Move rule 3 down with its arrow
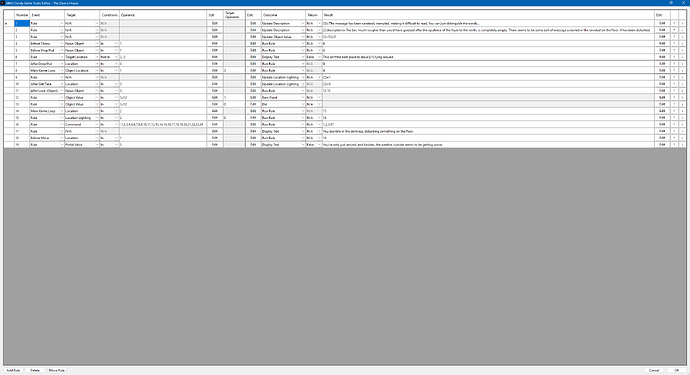The width and height of the screenshot is (690, 375). click(682, 37)
